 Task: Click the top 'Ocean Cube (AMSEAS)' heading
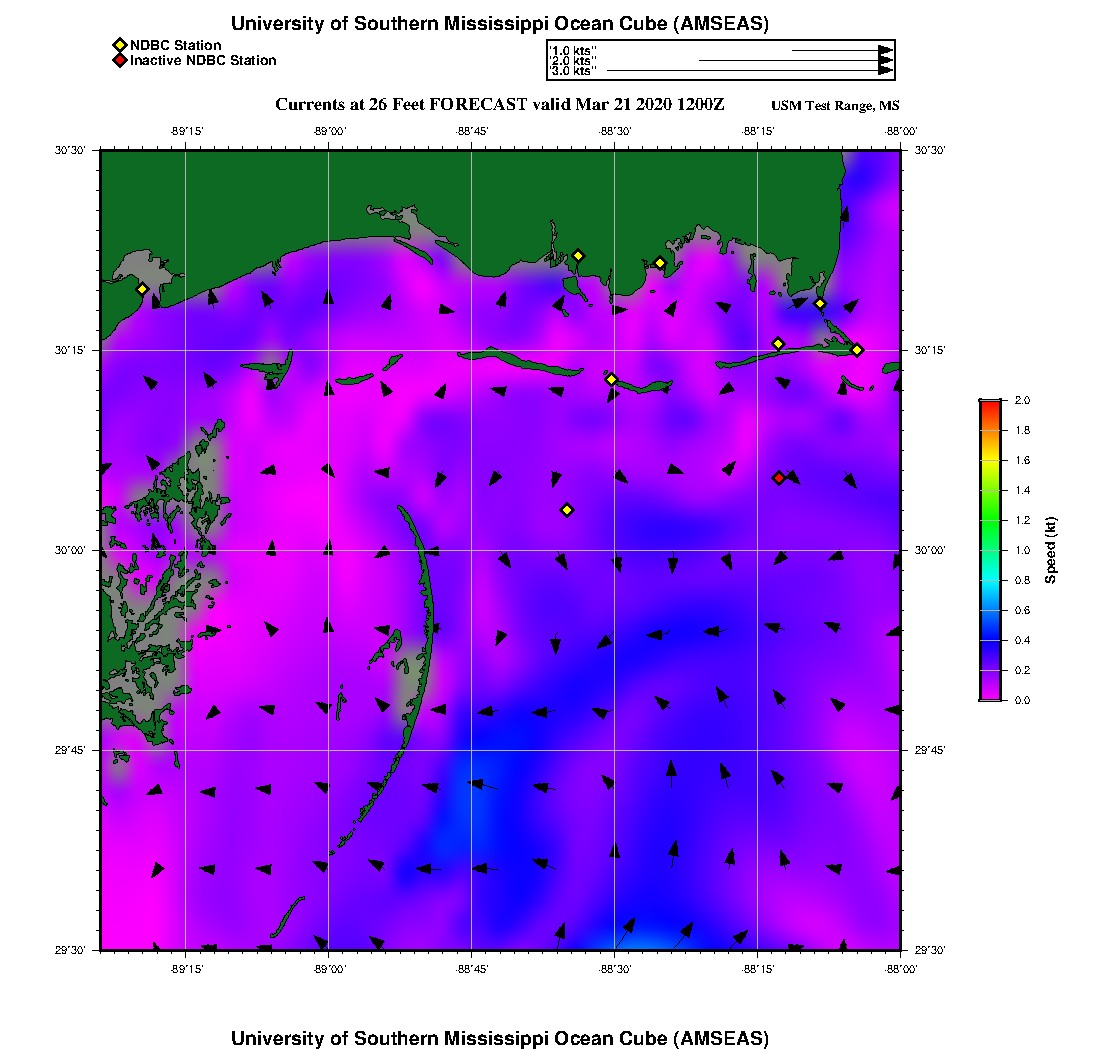500,24
